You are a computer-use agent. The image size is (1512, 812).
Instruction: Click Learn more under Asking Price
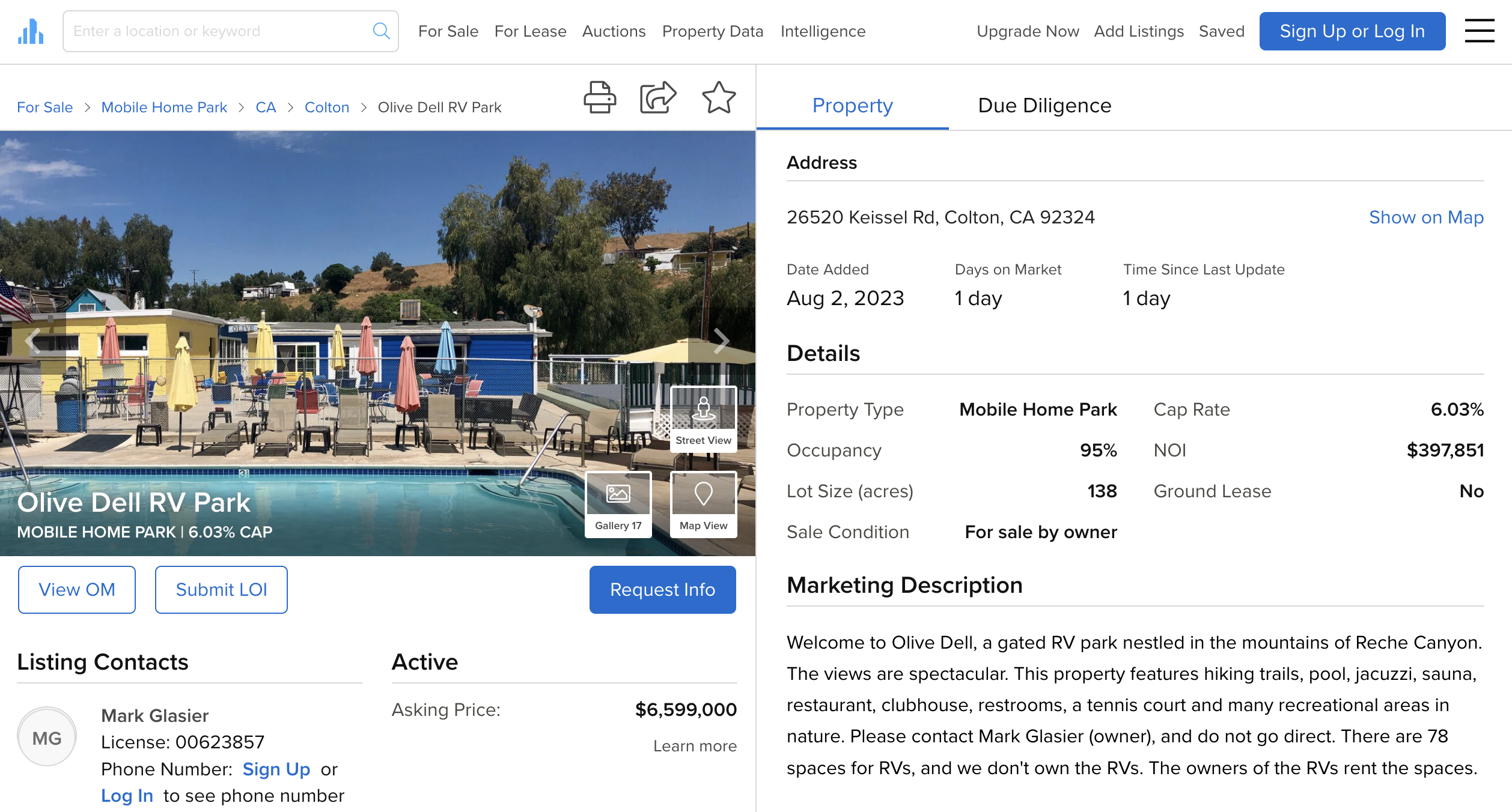(694, 746)
